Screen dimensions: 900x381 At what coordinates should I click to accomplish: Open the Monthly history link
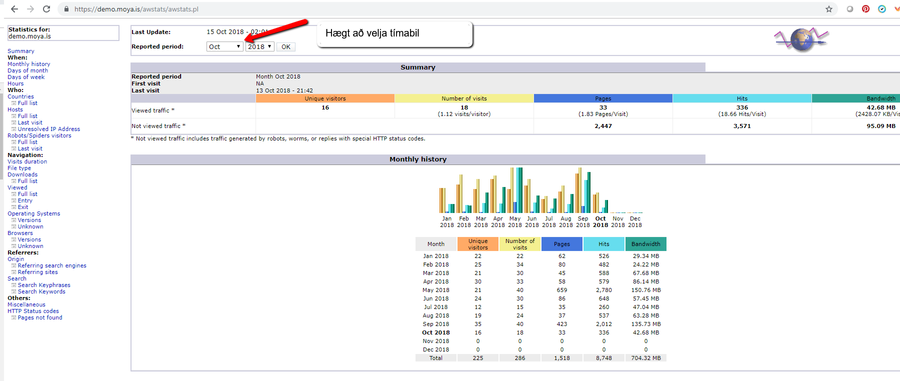29,64
